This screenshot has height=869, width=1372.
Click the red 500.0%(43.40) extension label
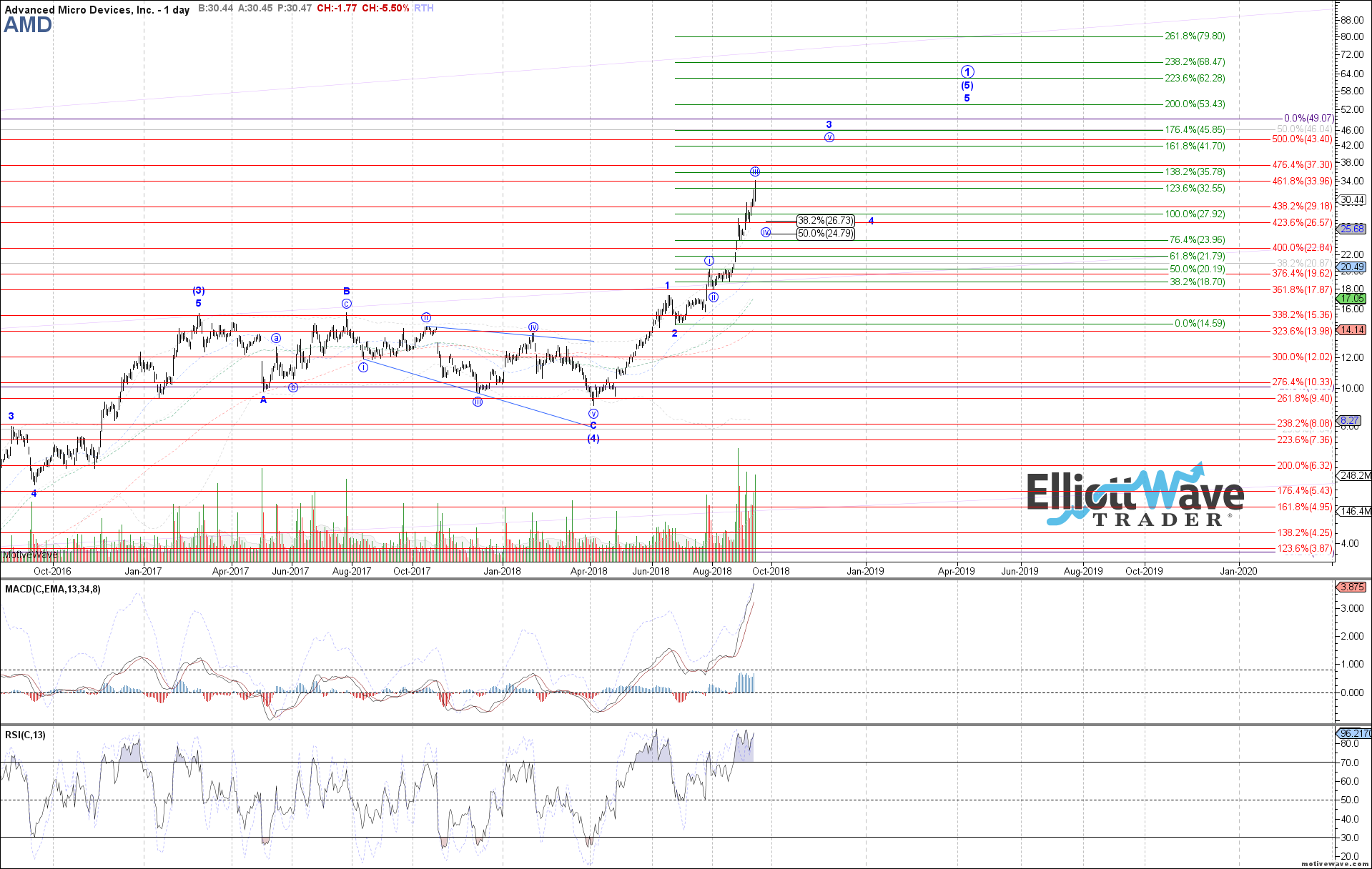(1302, 139)
